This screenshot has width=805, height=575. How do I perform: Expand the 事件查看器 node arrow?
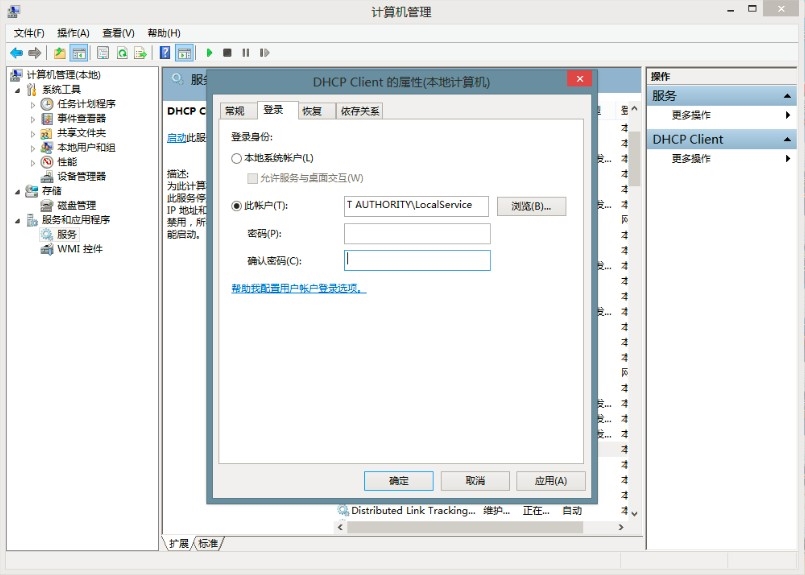click(33, 119)
